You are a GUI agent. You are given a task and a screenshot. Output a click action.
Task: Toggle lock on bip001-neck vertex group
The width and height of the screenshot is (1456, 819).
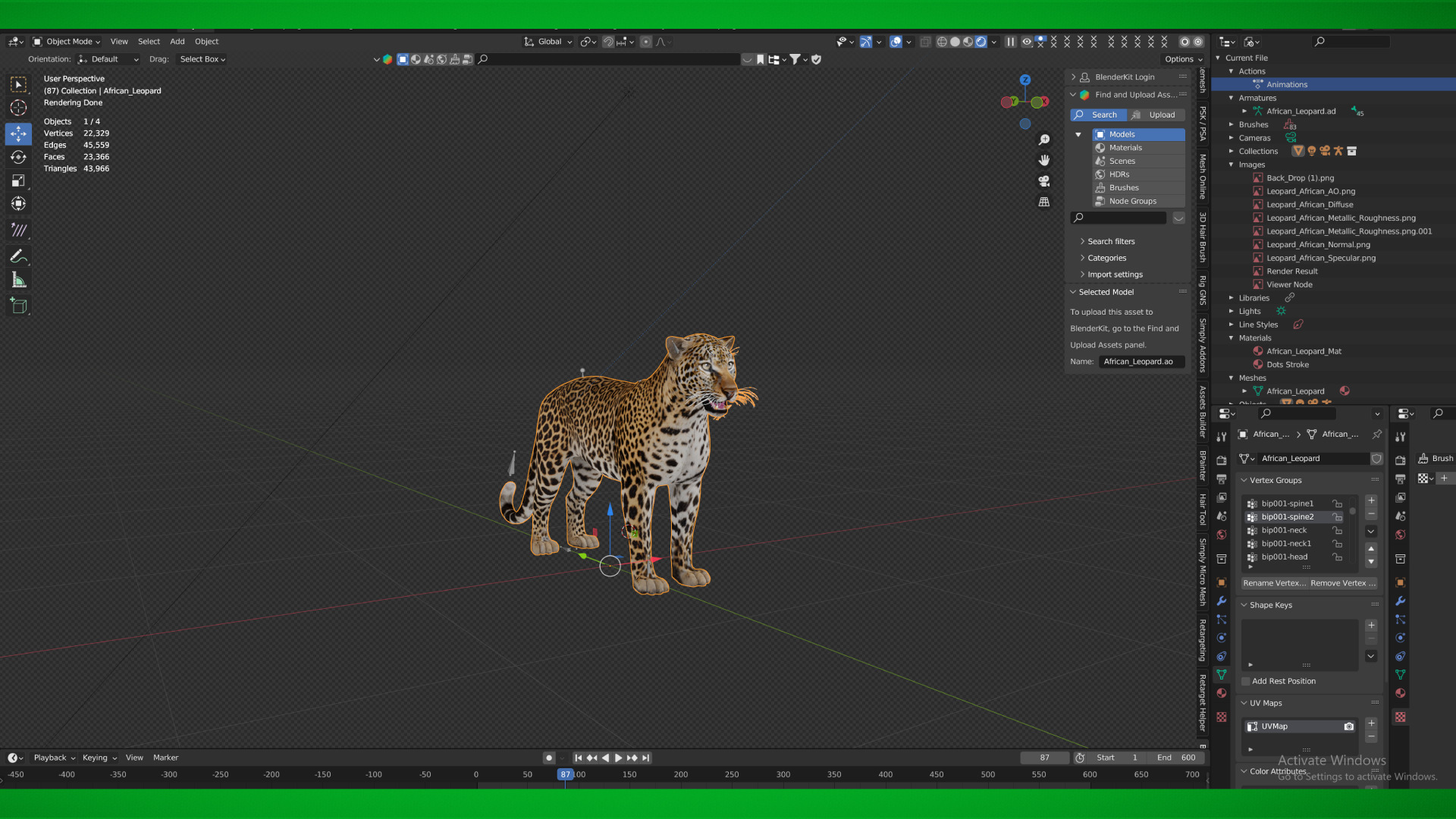[x=1337, y=530]
